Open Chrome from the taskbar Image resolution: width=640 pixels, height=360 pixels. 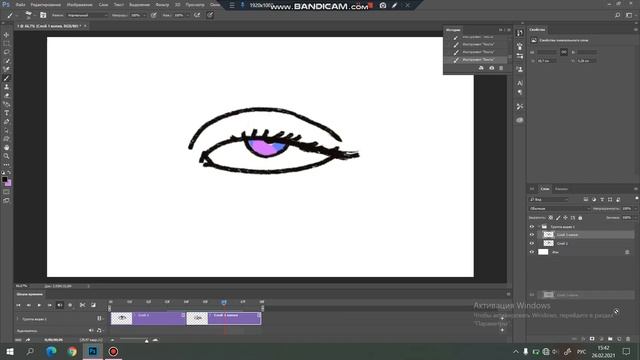72,351
